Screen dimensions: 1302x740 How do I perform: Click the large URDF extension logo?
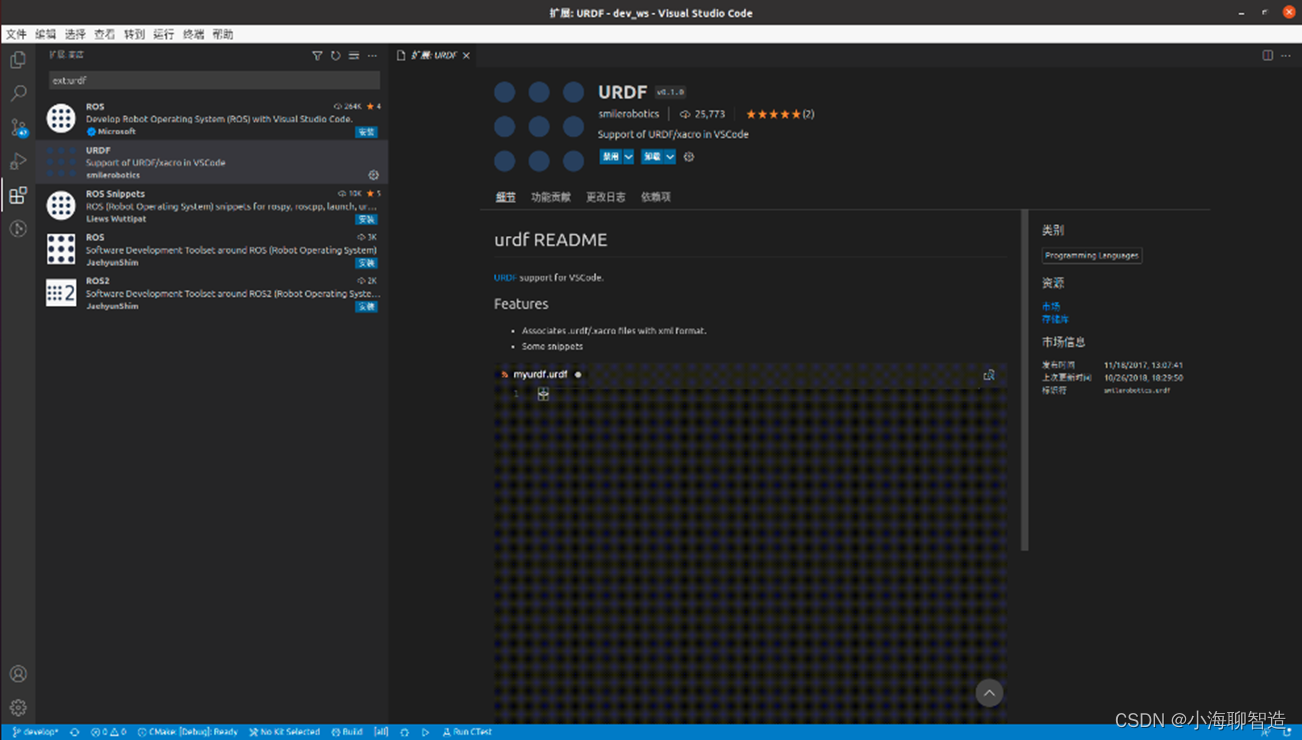(539, 126)
